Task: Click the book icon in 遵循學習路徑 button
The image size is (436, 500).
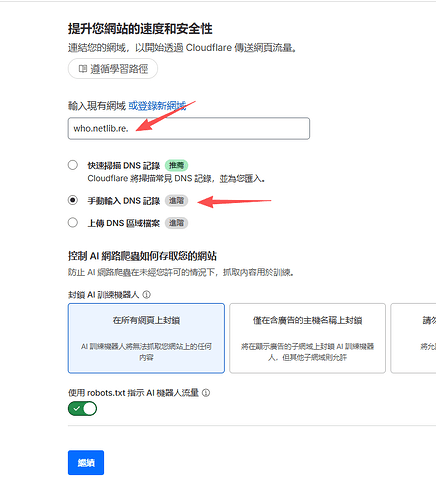Action: click(82, 69)
